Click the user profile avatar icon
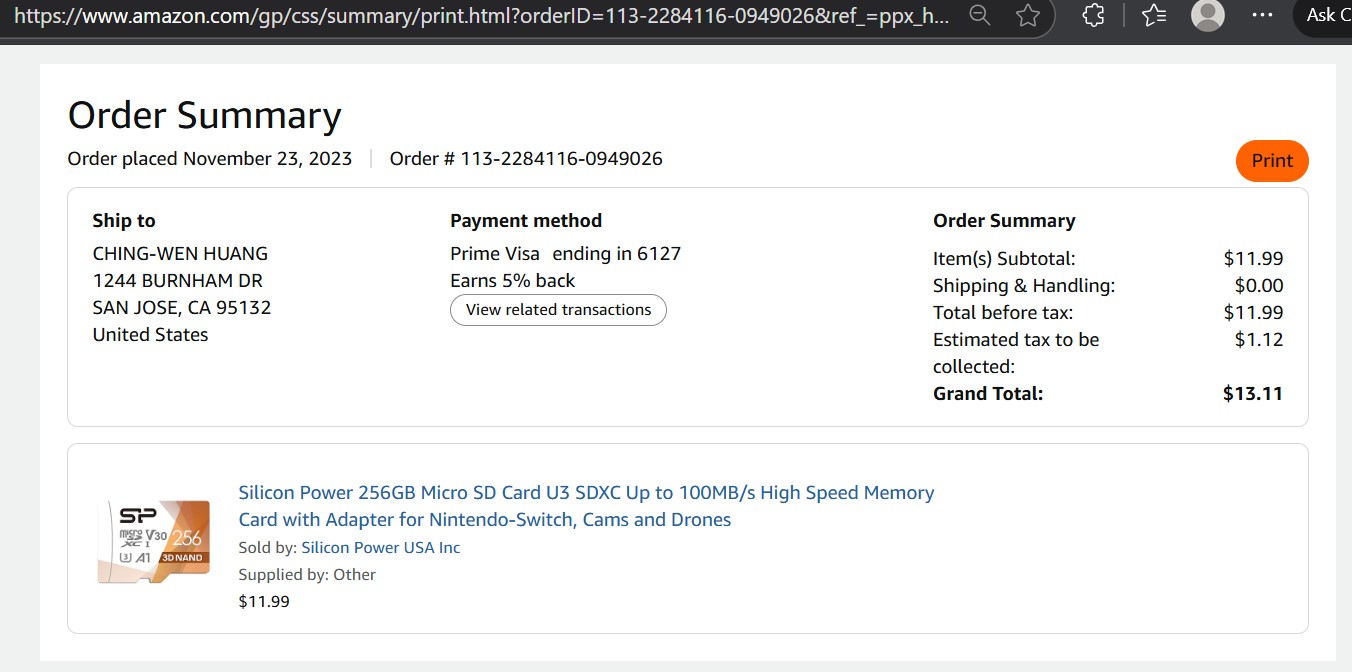1352x672 pixels. 1209,15
